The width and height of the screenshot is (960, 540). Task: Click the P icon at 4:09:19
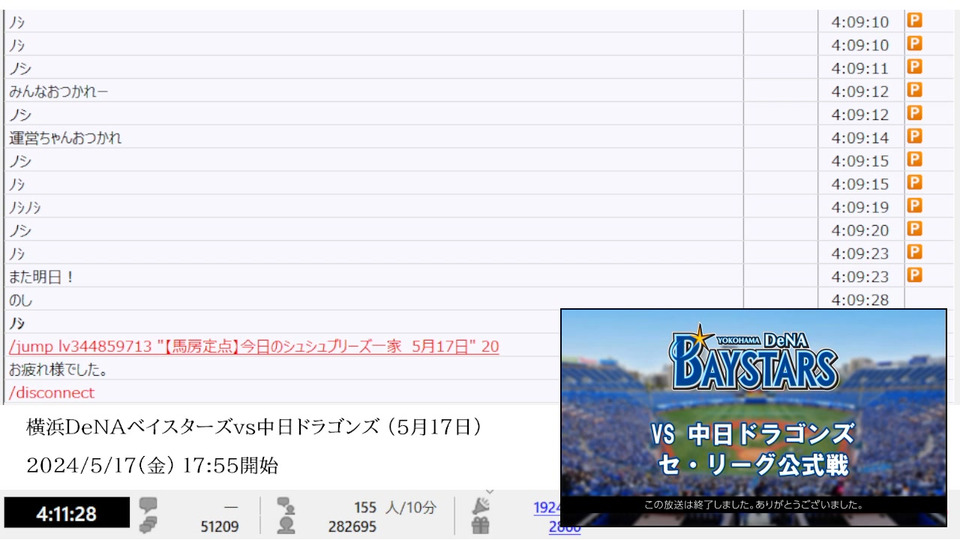click(x=915, y=206)
